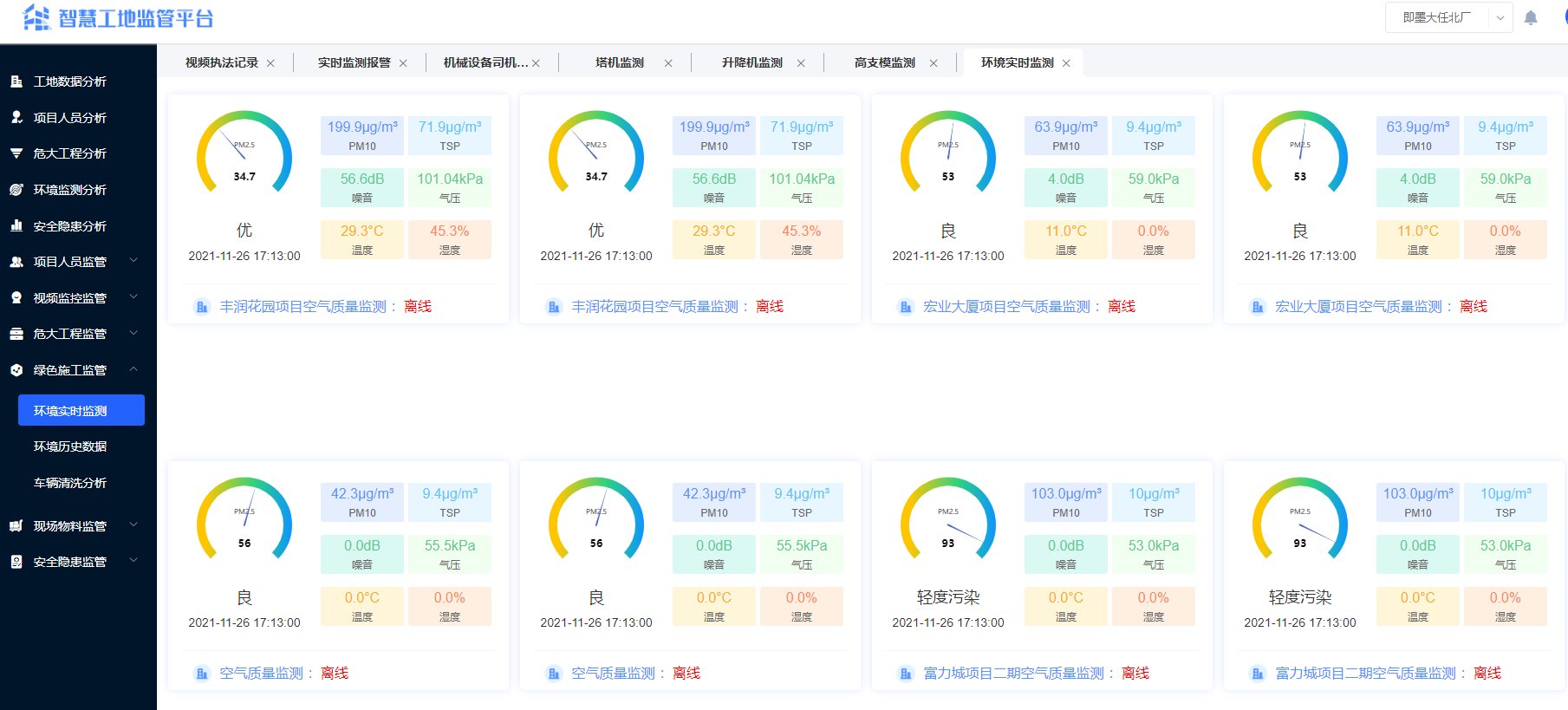This screenshot has height=710, width=1568.
Task: Click 71.9μg/m³ TSP tile in first card
Action: [x=450, y=135]
